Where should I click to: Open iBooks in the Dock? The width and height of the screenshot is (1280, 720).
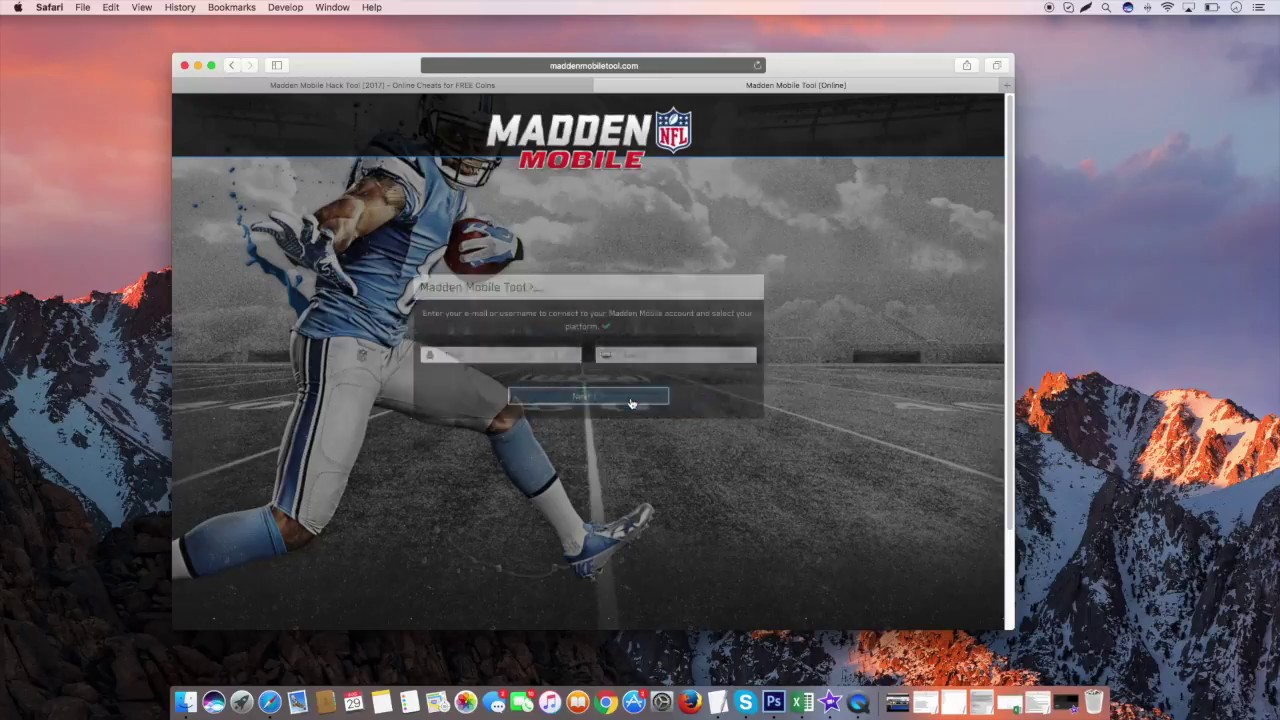[x=577, y=702]
